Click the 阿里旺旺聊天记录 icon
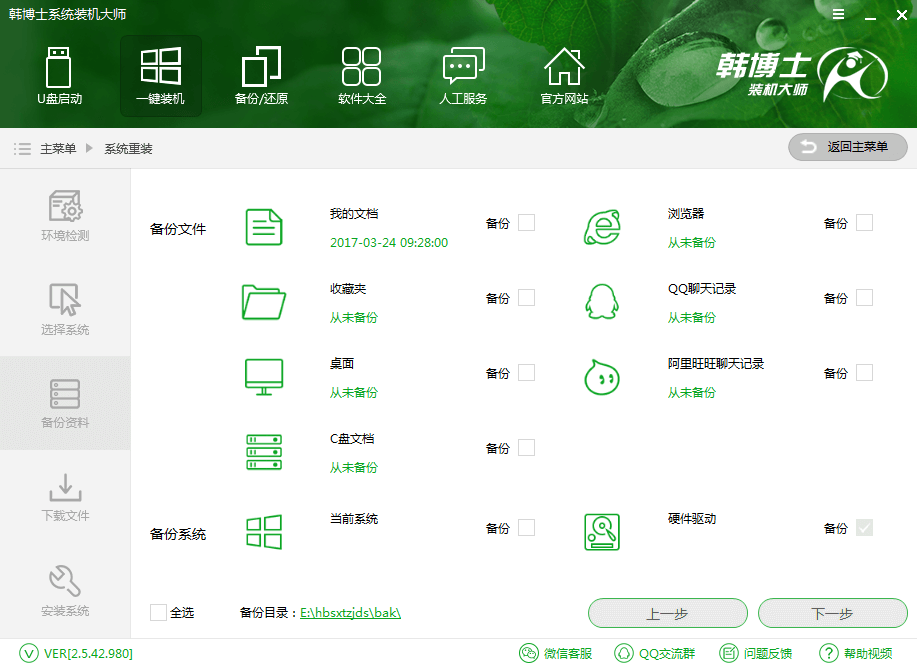917x666 pixels. coord(602,377)
